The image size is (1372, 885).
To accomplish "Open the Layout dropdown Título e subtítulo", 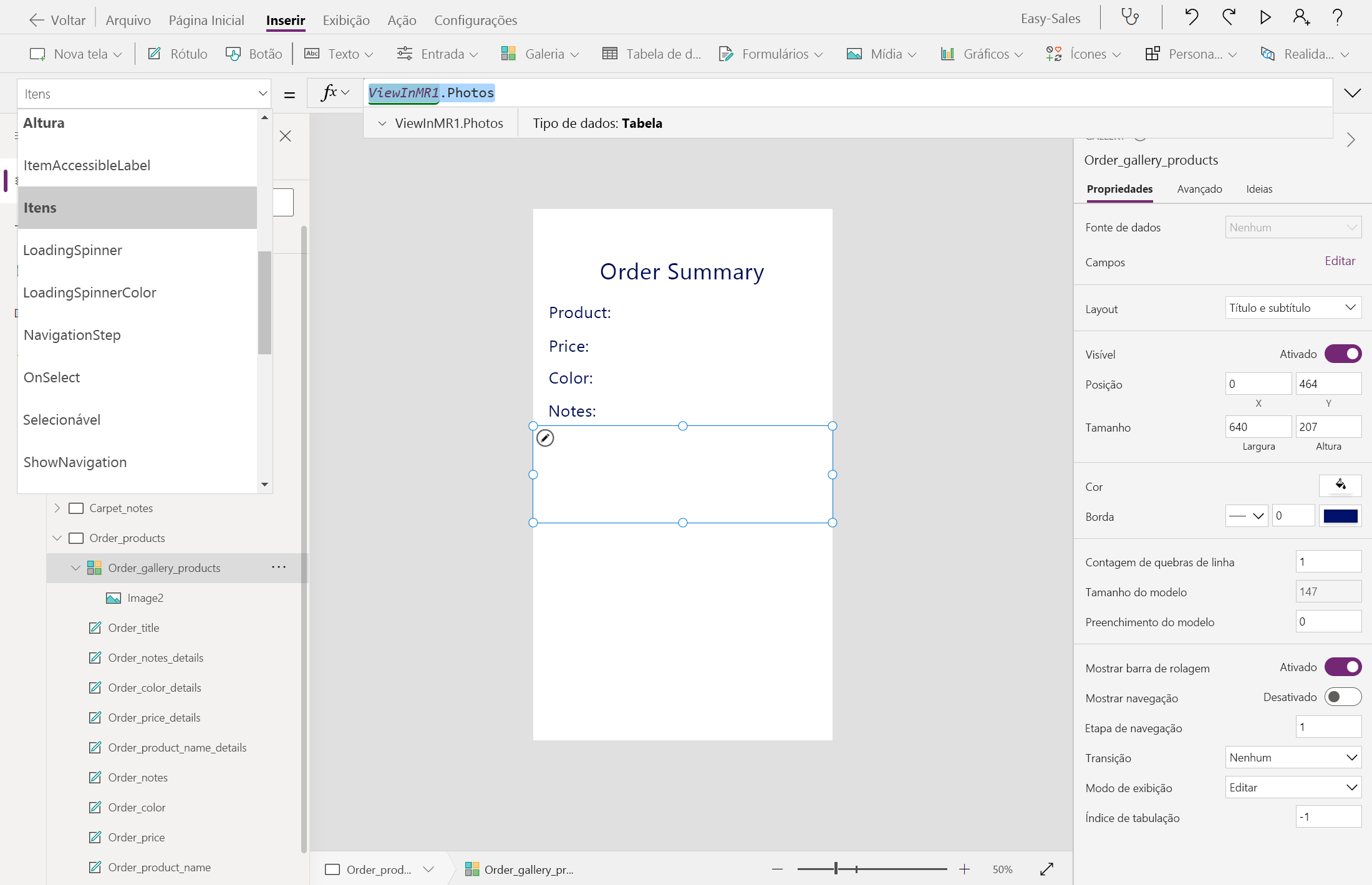I will point(1293,307).
